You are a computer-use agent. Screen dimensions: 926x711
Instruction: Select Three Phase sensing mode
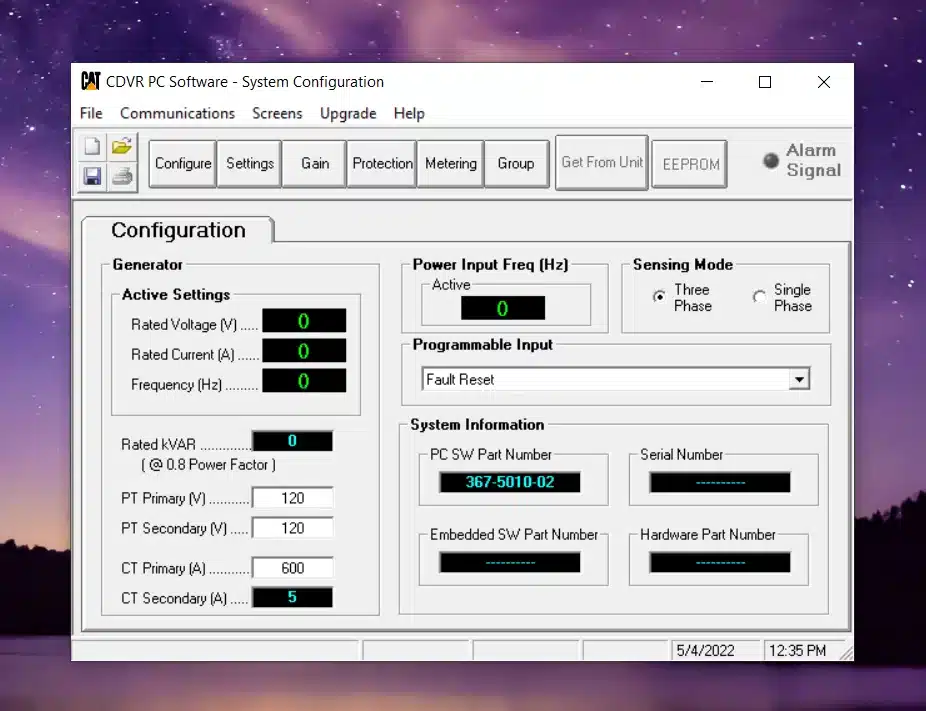click(659, 297)
